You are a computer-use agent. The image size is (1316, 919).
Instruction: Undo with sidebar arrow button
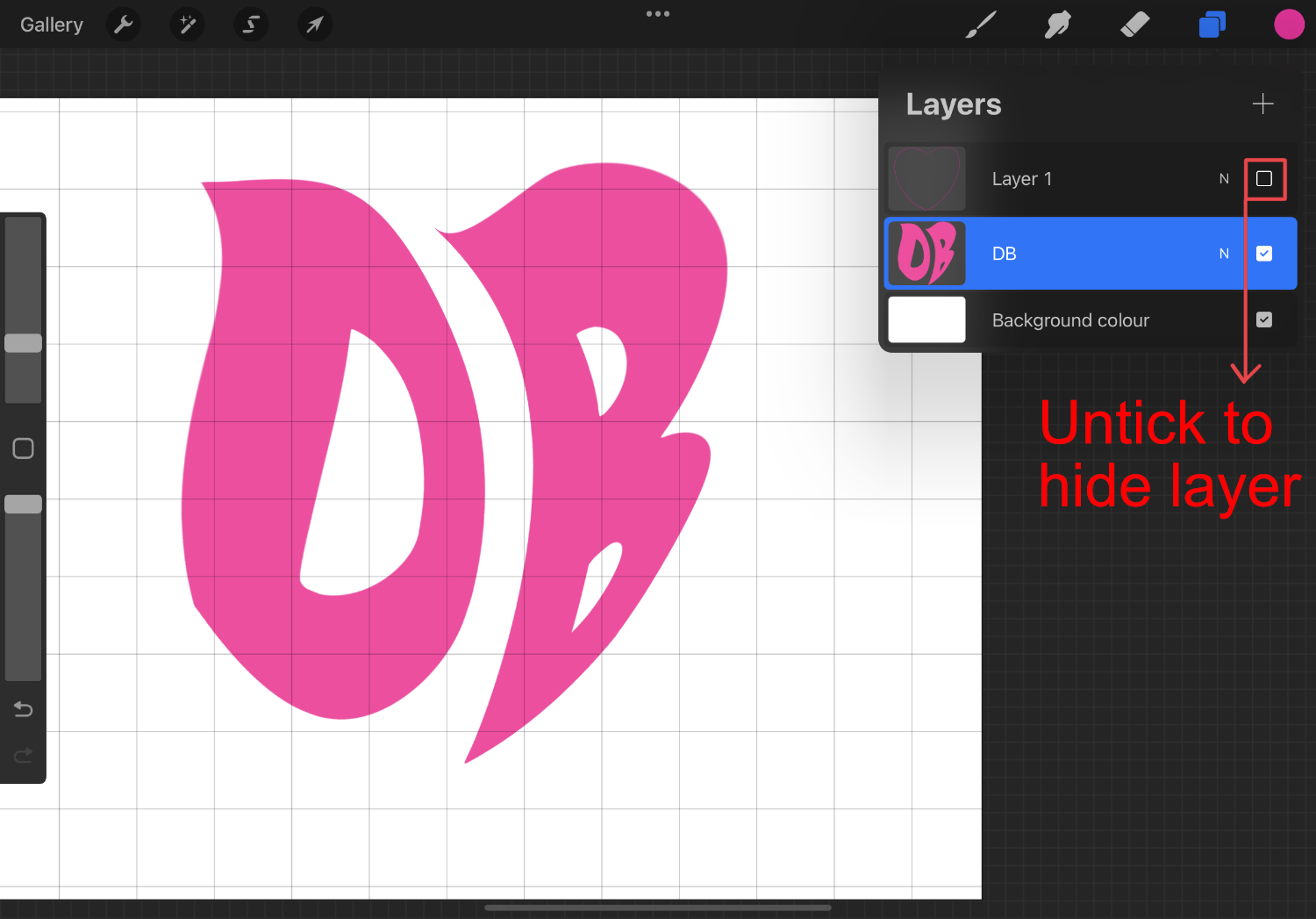23,708
